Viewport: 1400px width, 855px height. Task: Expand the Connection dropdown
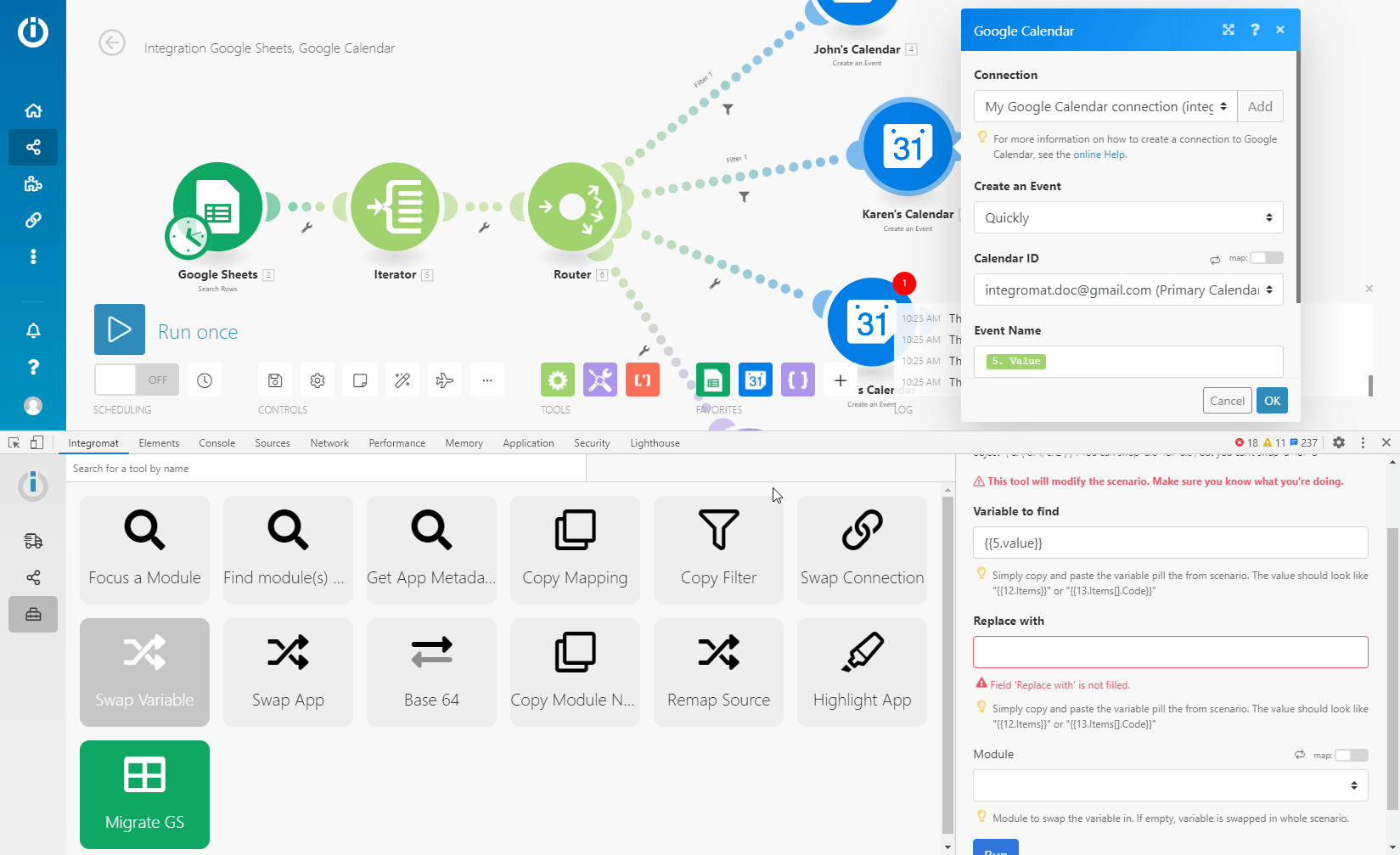(1105, 107)
